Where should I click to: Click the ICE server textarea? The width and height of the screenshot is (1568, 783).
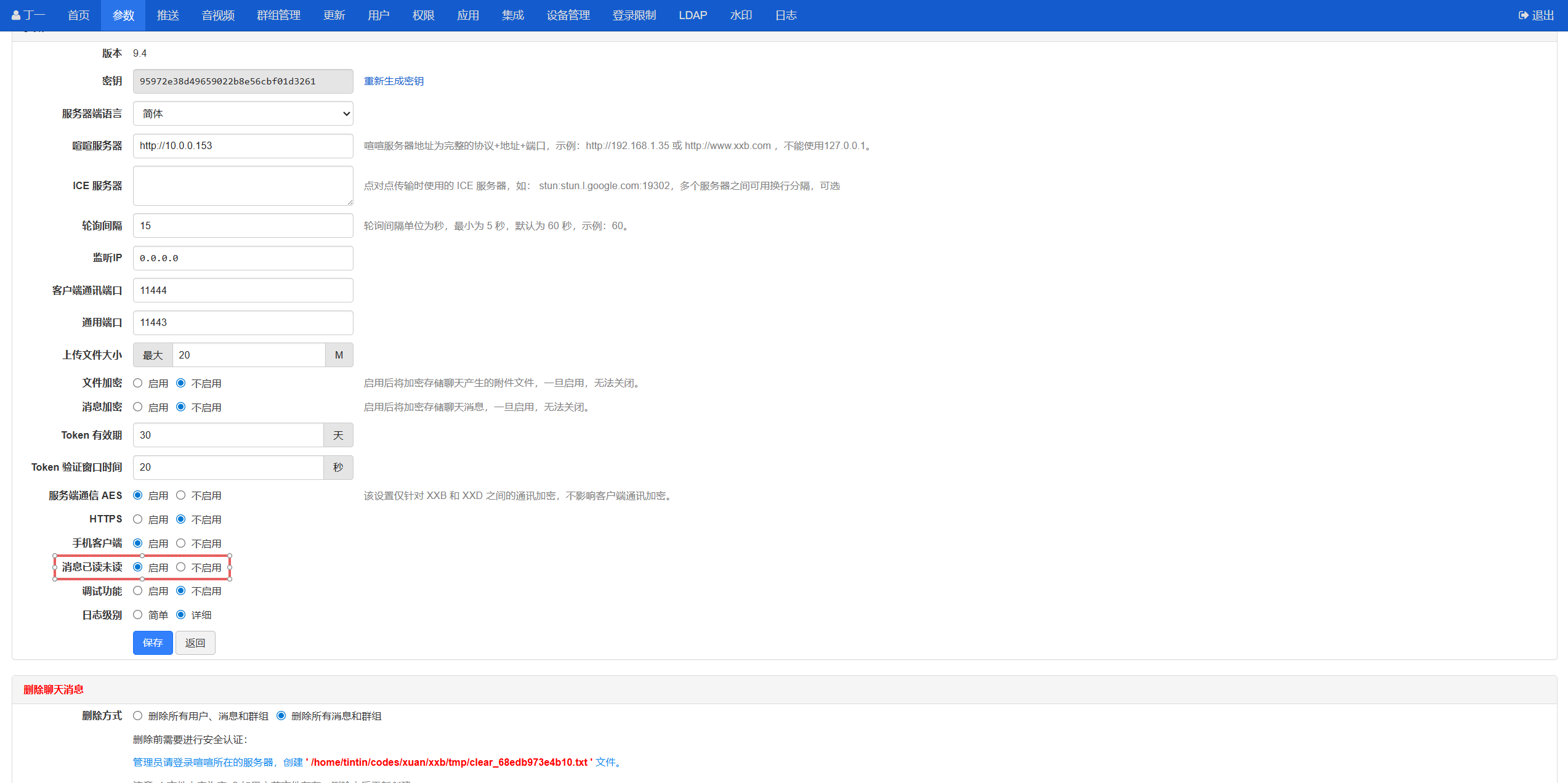click(243, 185)
